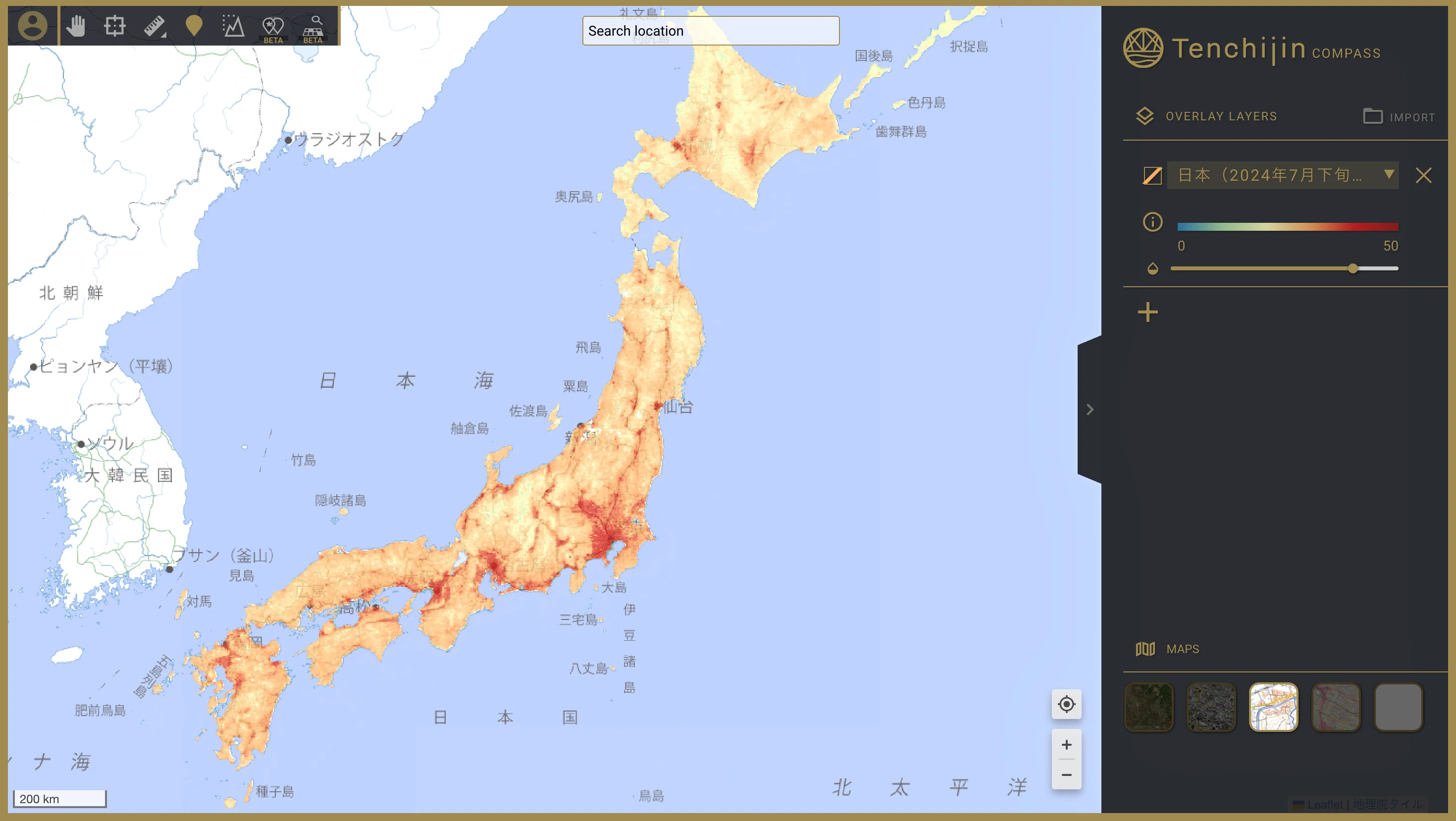This screenshot has height=821, width=1456.
Task: Click the 竹島 label on map
Action: (304, 460)
